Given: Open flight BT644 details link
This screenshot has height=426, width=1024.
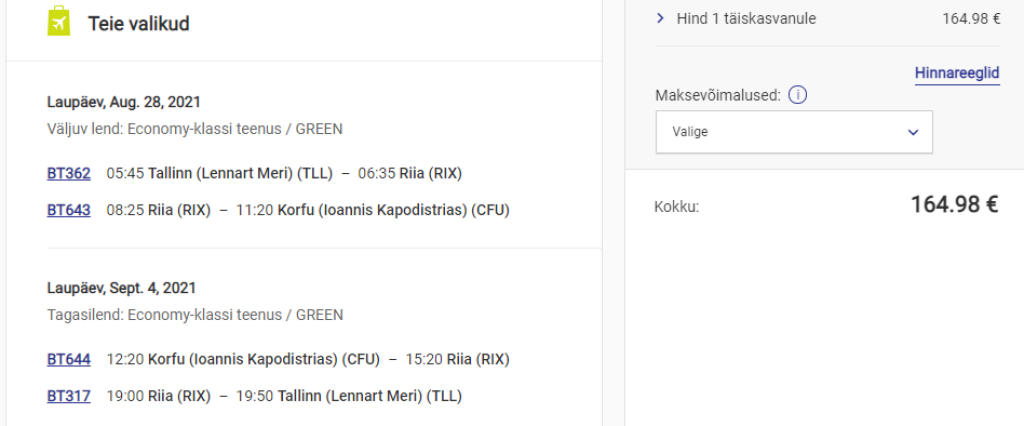Looking at the screenshot, I should coord(69,359).
